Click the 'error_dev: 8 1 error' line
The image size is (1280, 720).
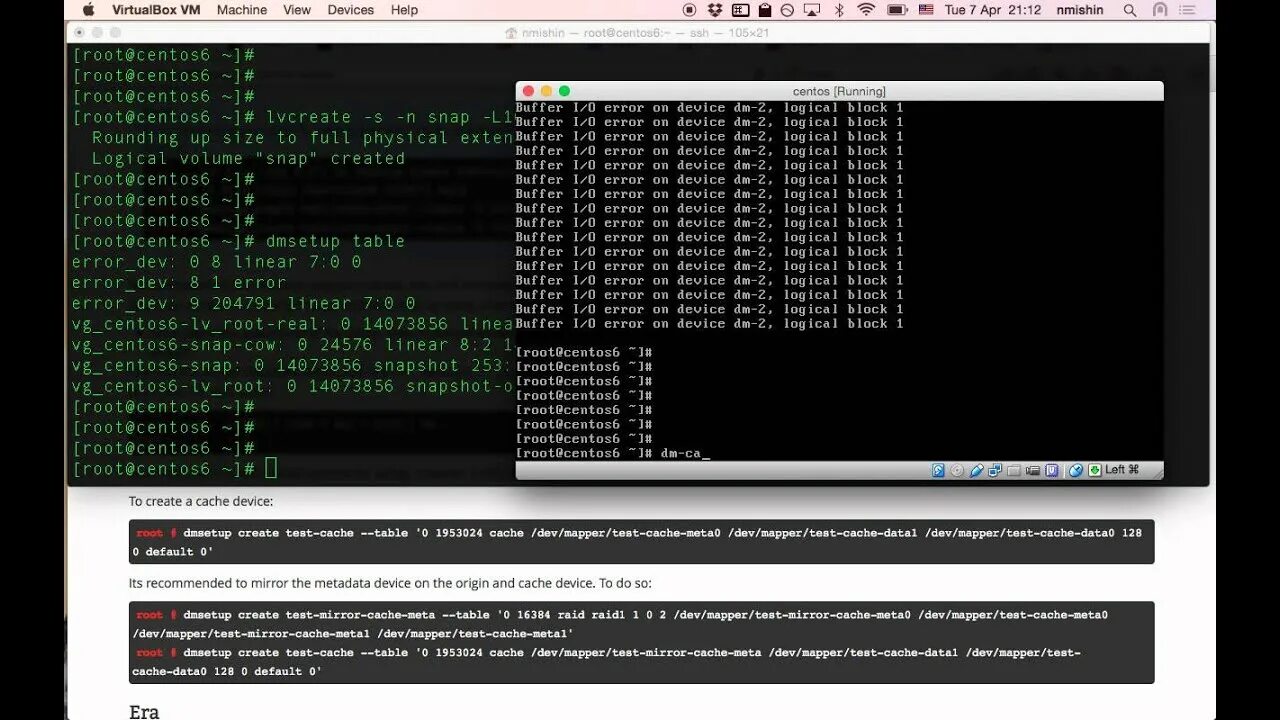tap(179, 282)
